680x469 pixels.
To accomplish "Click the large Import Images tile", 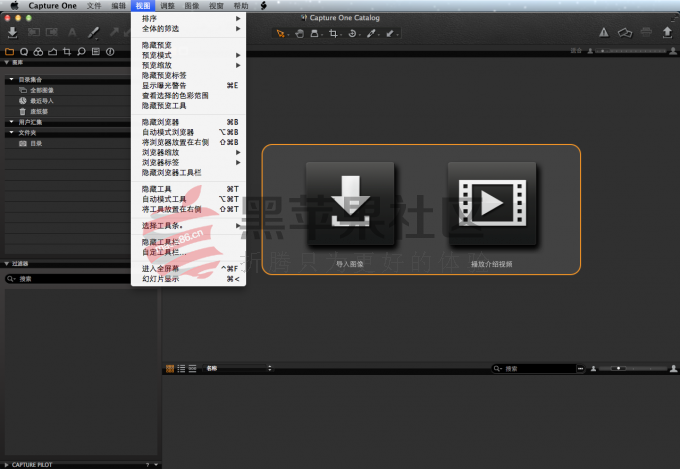I will (x=350, y=203).
